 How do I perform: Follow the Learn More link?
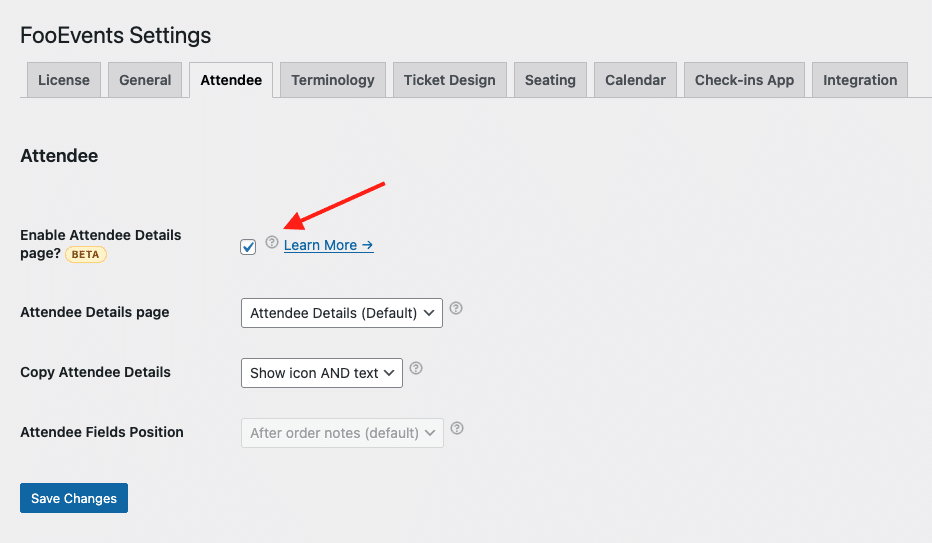(329, 245)
